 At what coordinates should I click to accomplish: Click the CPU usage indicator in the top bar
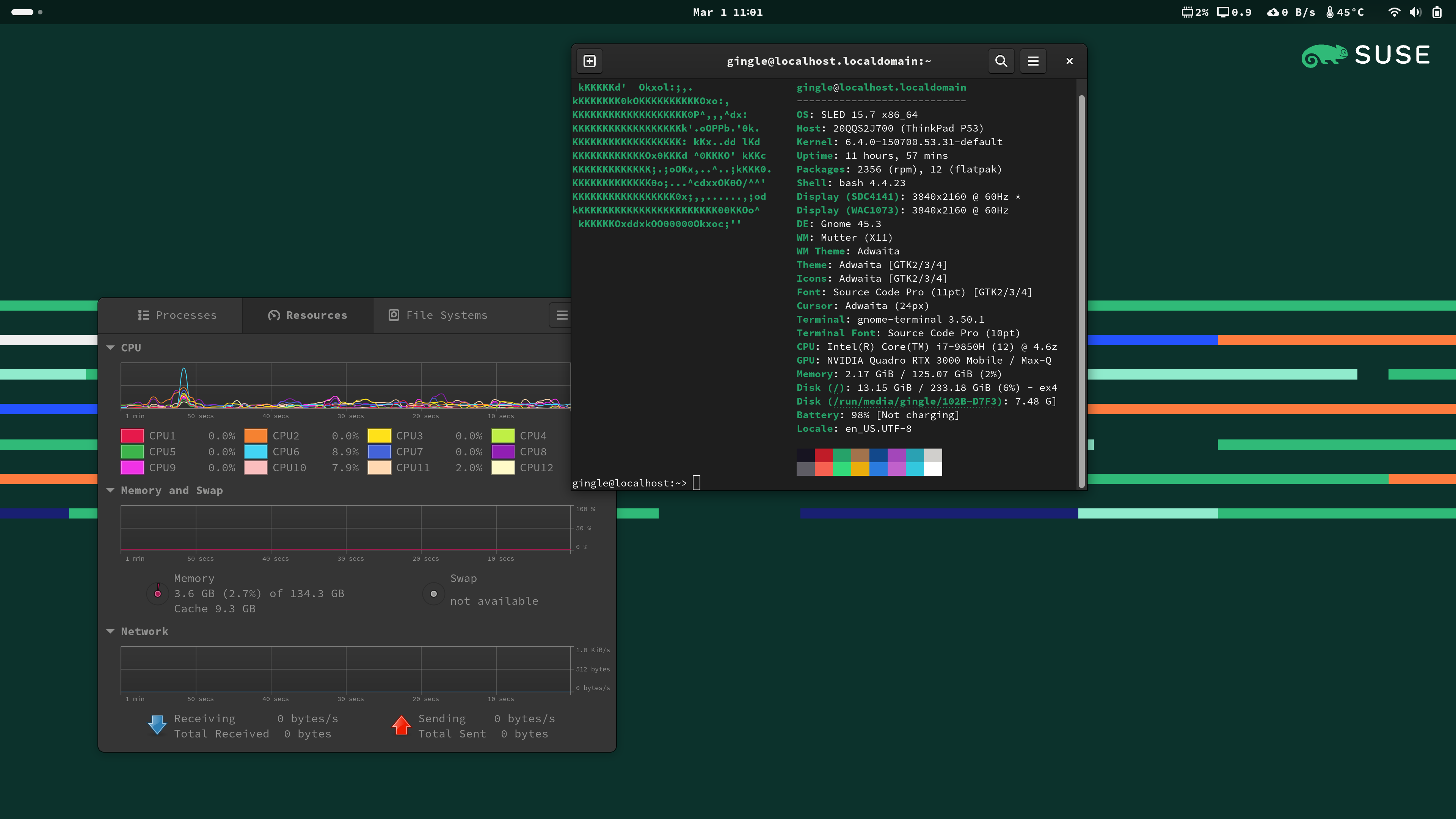1195,13
